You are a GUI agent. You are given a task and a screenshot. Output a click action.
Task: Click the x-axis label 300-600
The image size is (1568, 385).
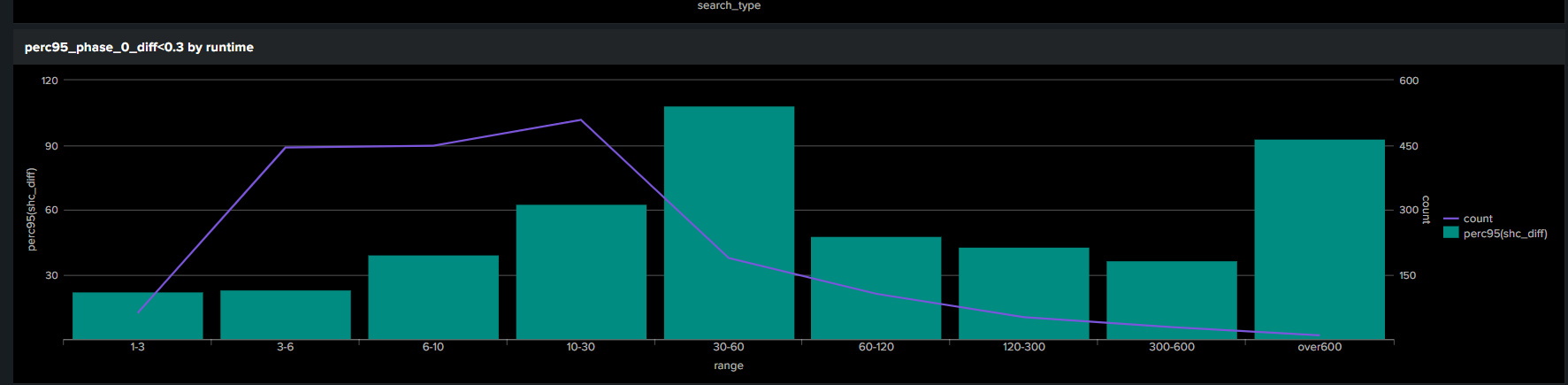tap(1172, 347)
